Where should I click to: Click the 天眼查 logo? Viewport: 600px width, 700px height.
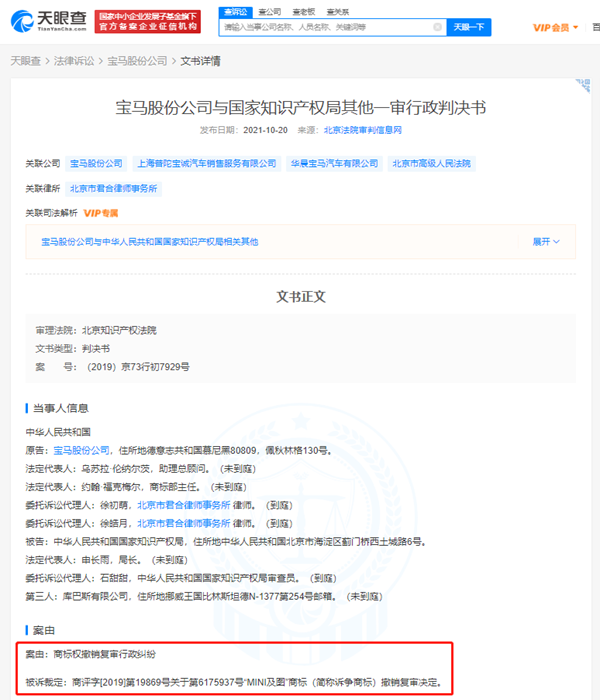point(48,21)
